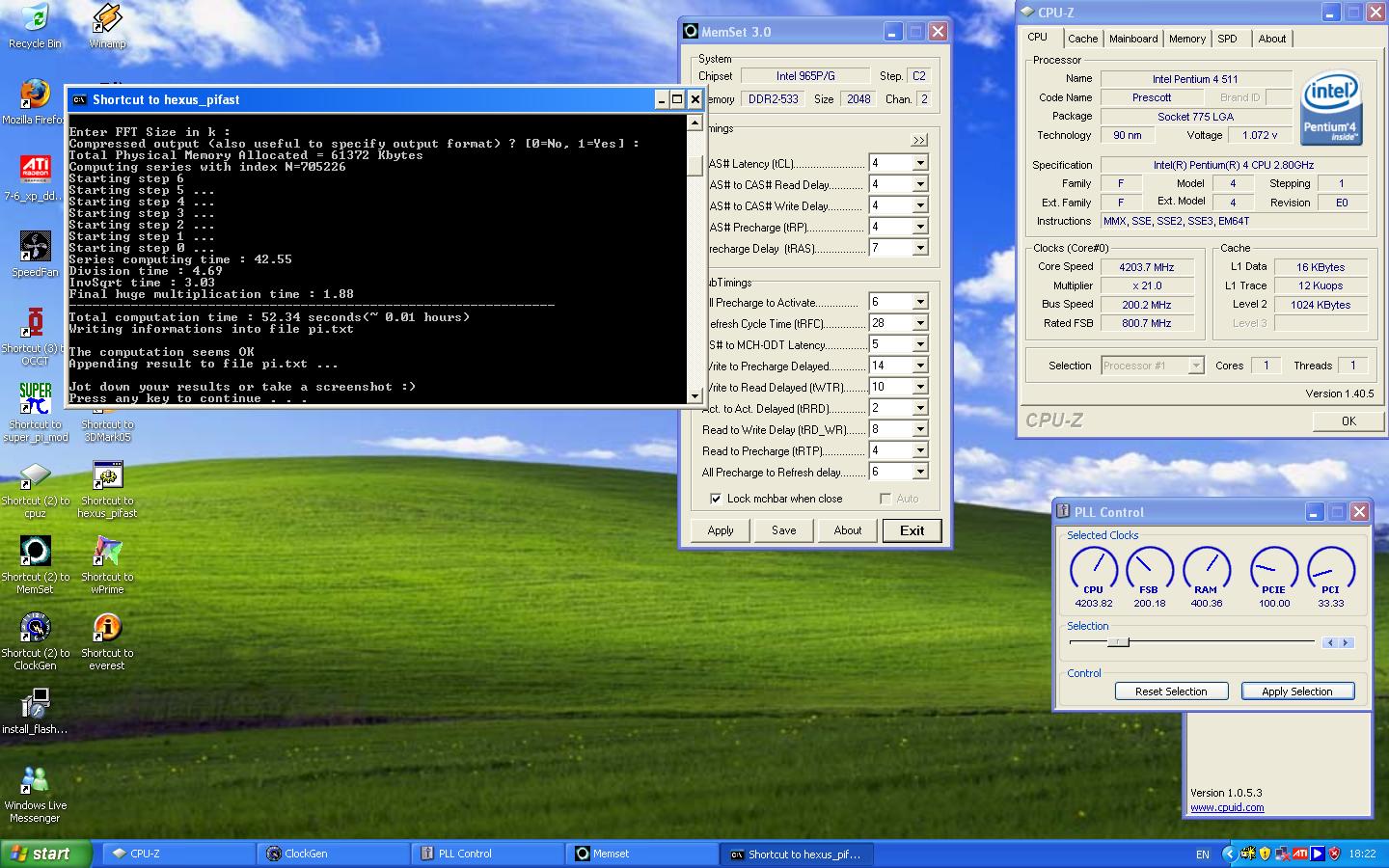Image resolution: width=1389 pixels, height=868 pixels.
Task: Click the slider left-arrow step button in PLL Control
Action: tap(1331, 642)
